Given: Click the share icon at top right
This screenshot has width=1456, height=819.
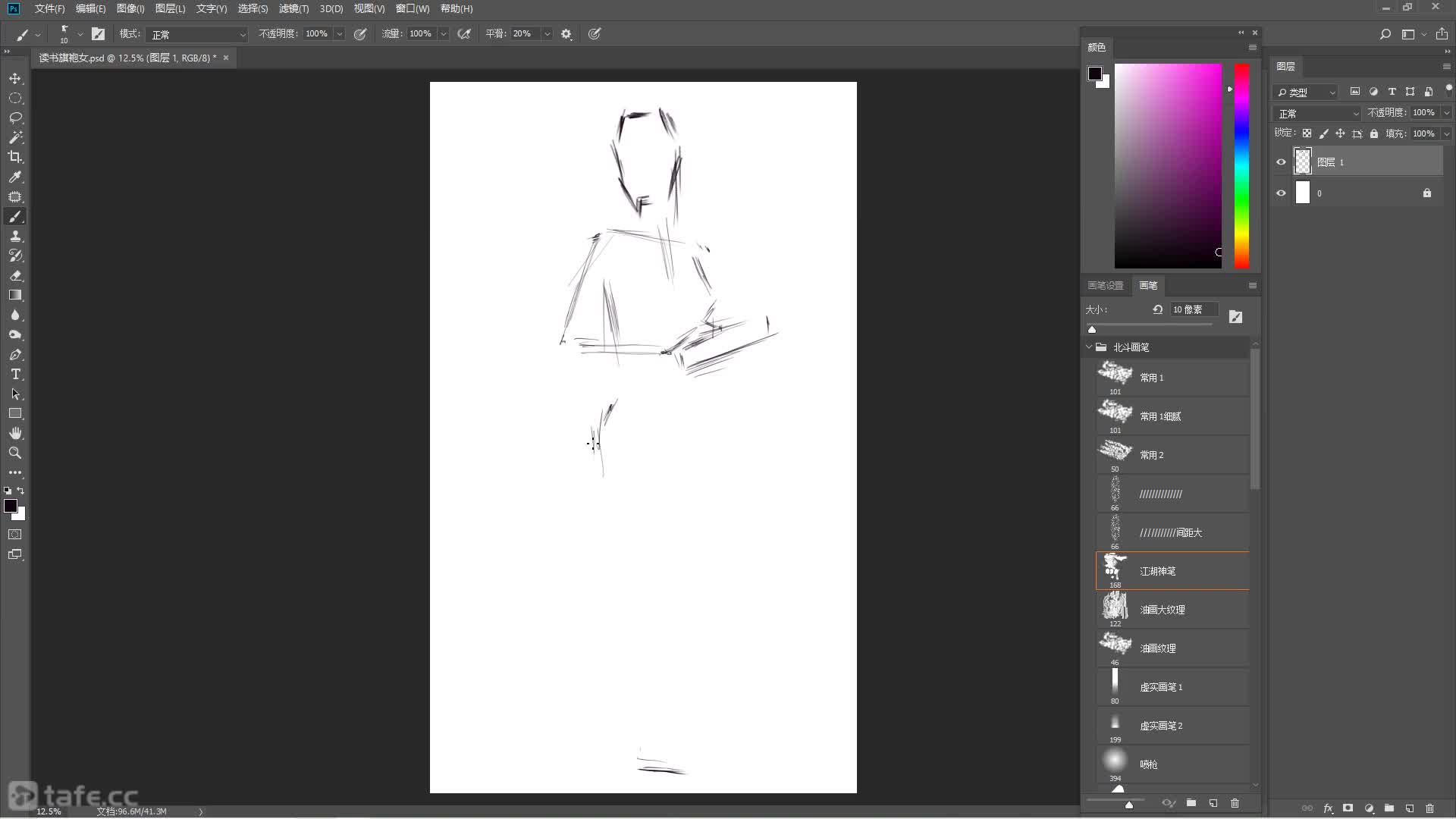Looking at the screenshot, I should (1442, 34).
